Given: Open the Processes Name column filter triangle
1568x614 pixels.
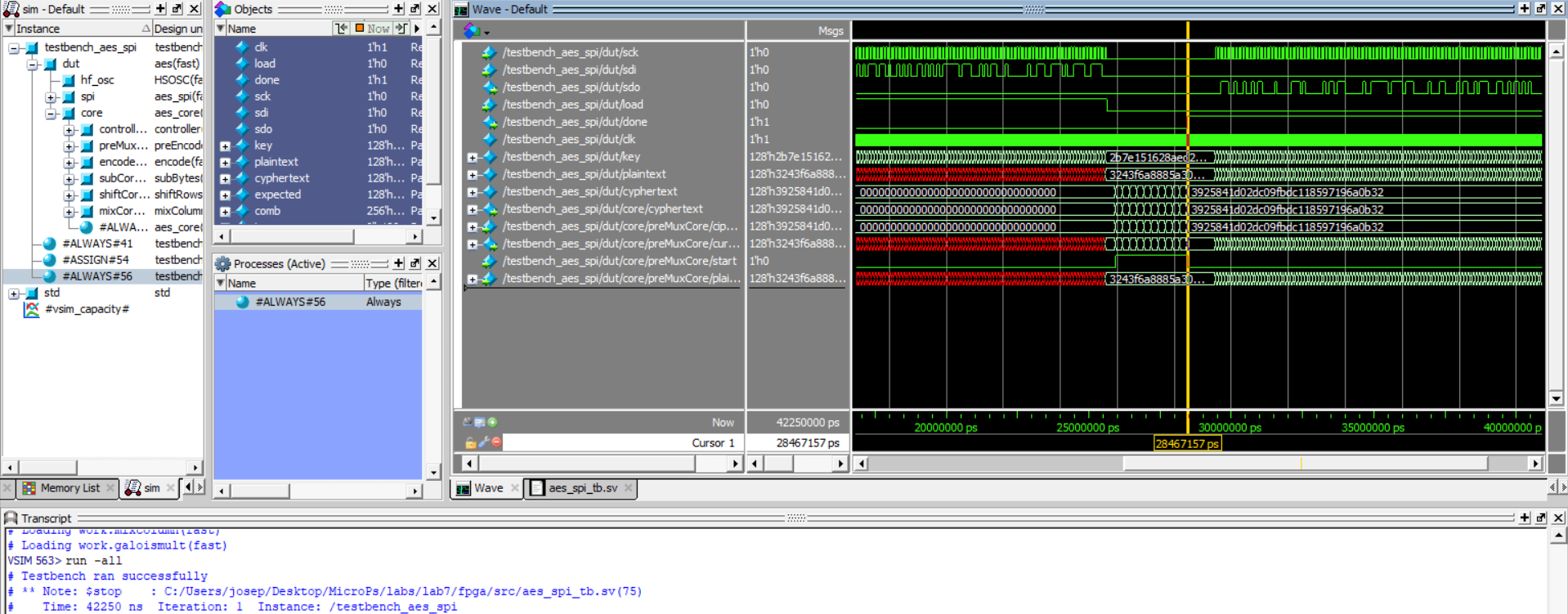Looking at the screenshot, I should point(220,283).
